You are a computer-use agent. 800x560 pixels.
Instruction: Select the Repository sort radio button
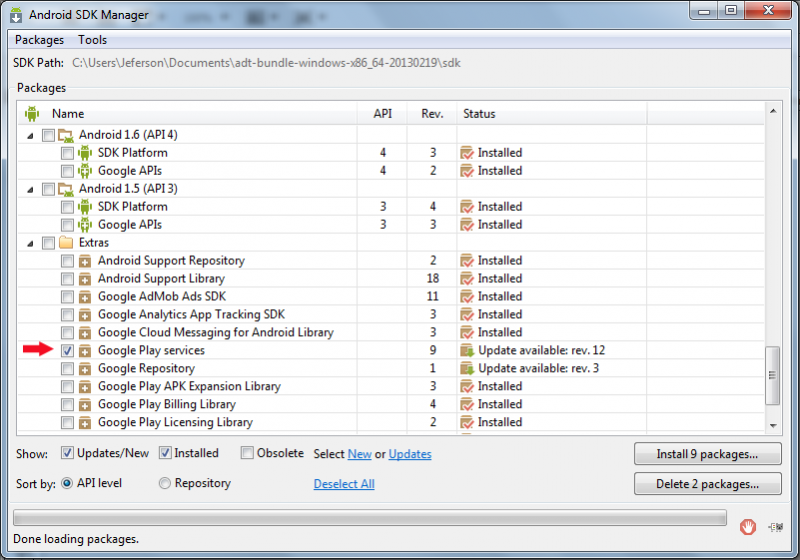tap(164, 482)
